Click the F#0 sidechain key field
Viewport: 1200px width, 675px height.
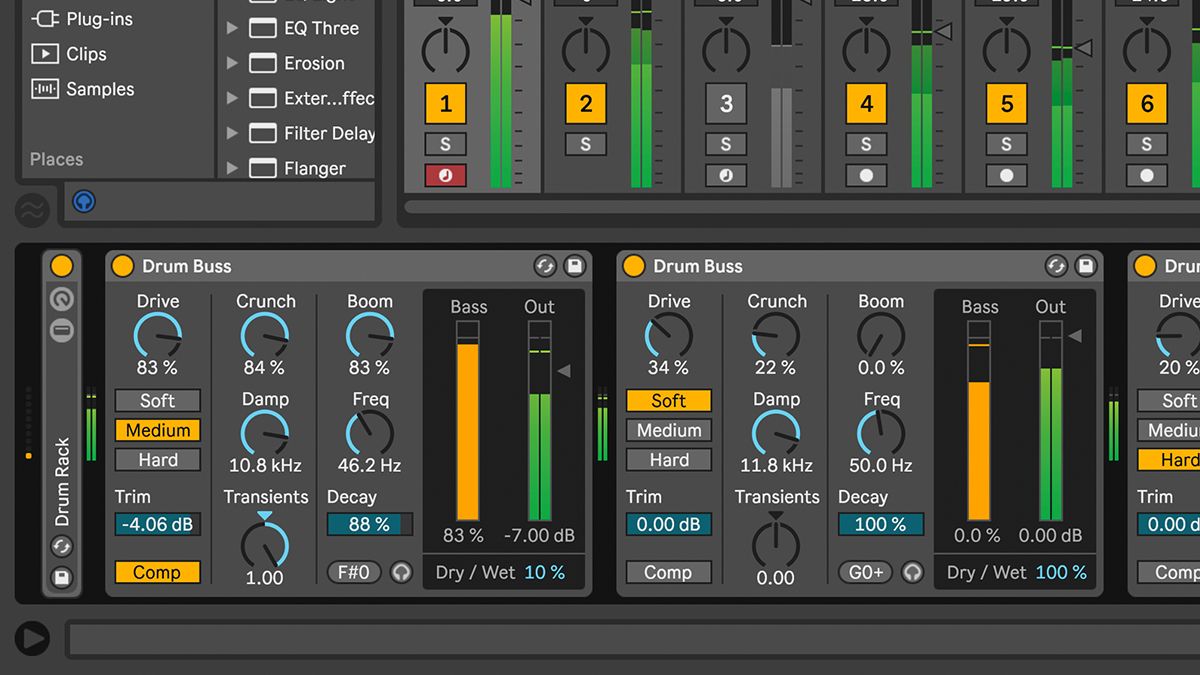click(x=352, y=572)
